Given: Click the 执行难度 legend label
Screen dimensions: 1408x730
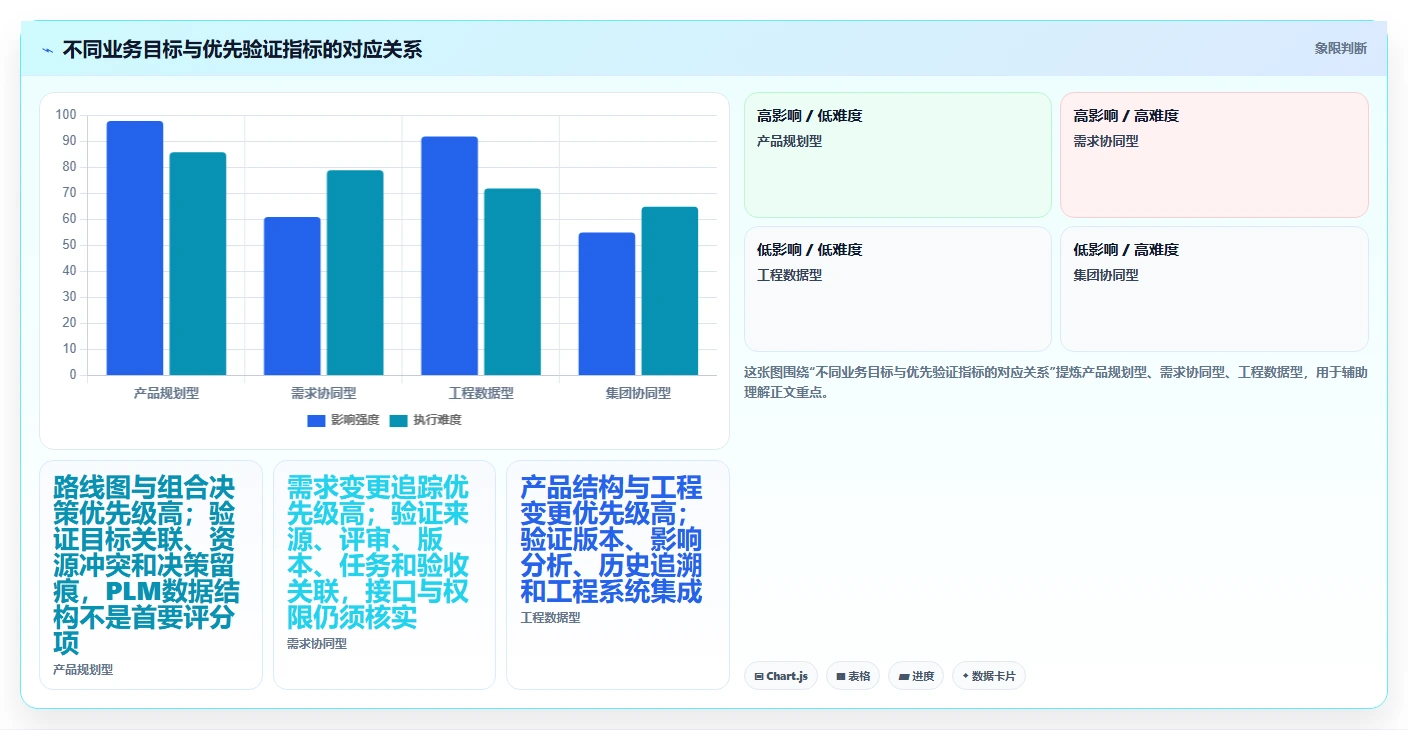Looking at the screenshot, I should (x=437, y=421).
